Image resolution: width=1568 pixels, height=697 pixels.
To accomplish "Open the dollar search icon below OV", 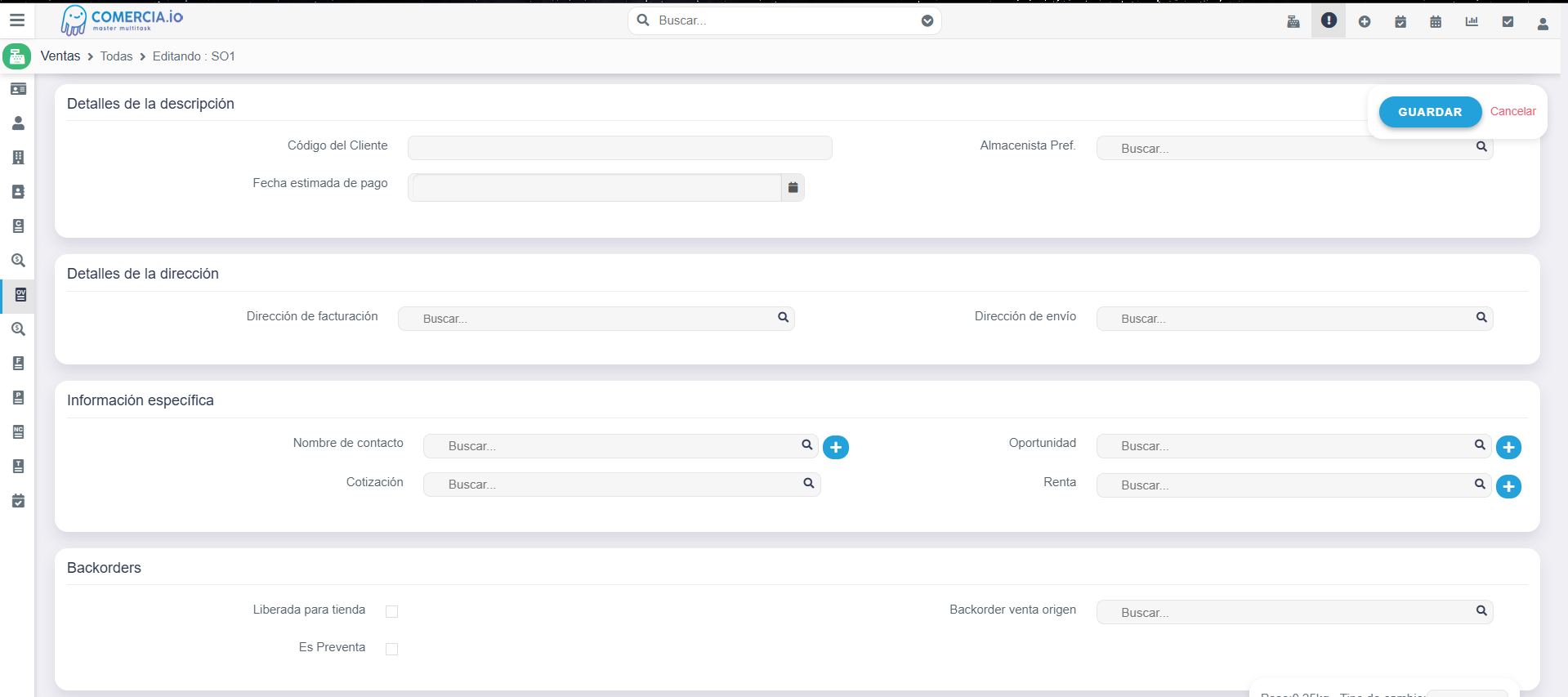I will [x=18, y=329].
